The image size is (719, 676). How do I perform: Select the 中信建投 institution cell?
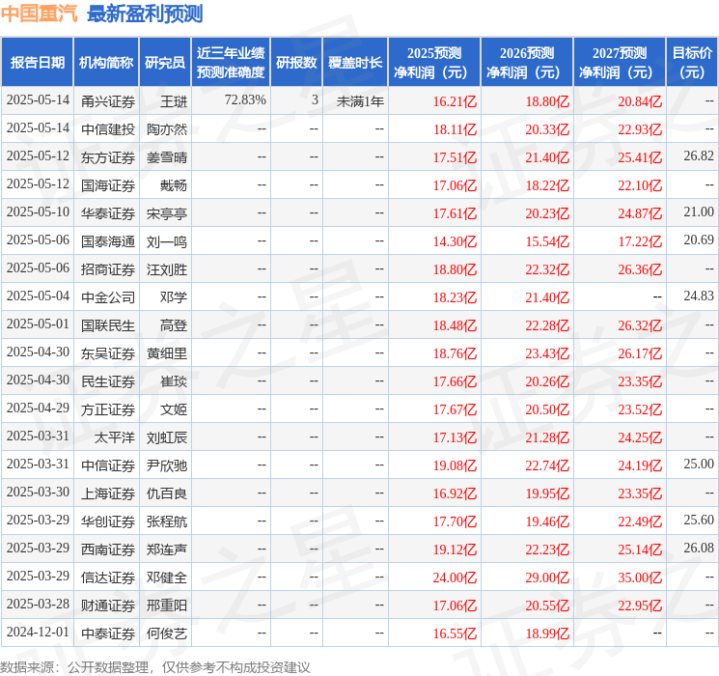click(x=108, y=129)
